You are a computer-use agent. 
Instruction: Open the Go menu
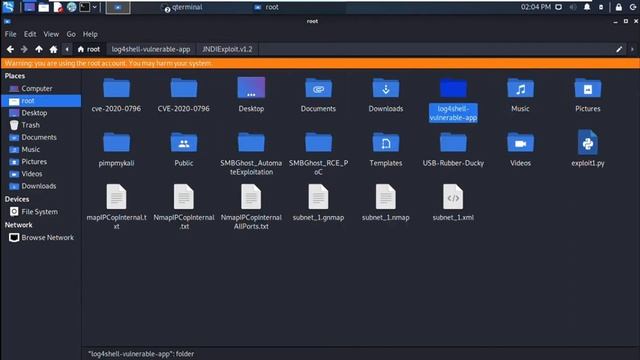tap(71, 34)
